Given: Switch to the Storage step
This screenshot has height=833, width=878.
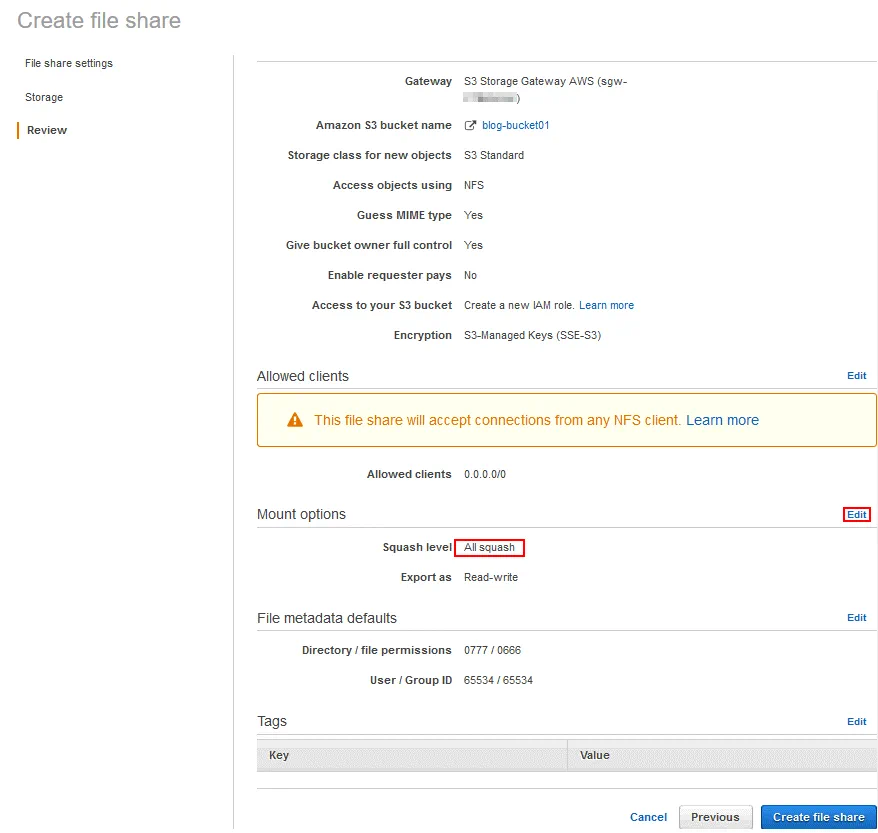Looking at the screenshot, I should (44, 97).
